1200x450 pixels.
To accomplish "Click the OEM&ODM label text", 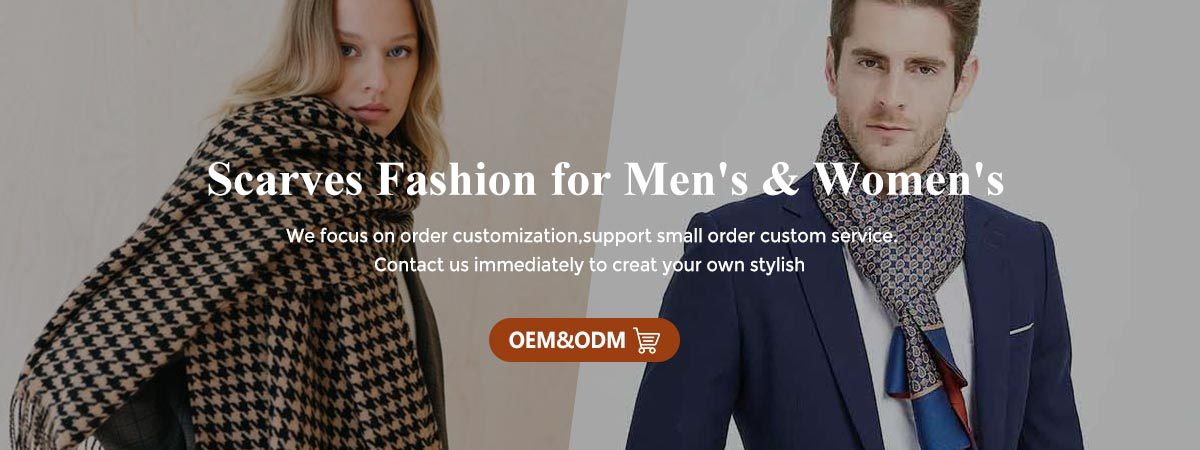I will pyautogui.click(x=567, y=341).
